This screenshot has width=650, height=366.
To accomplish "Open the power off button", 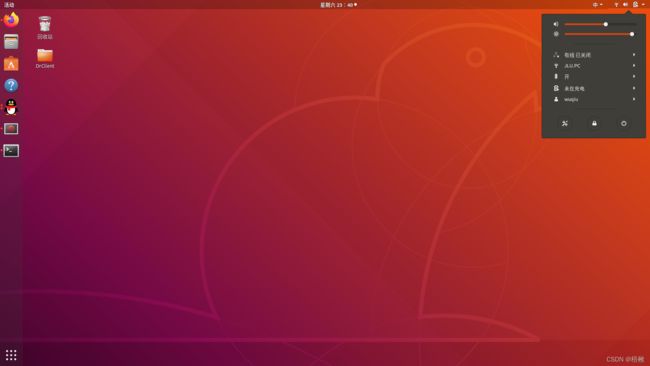I will [x=623, y=124].
